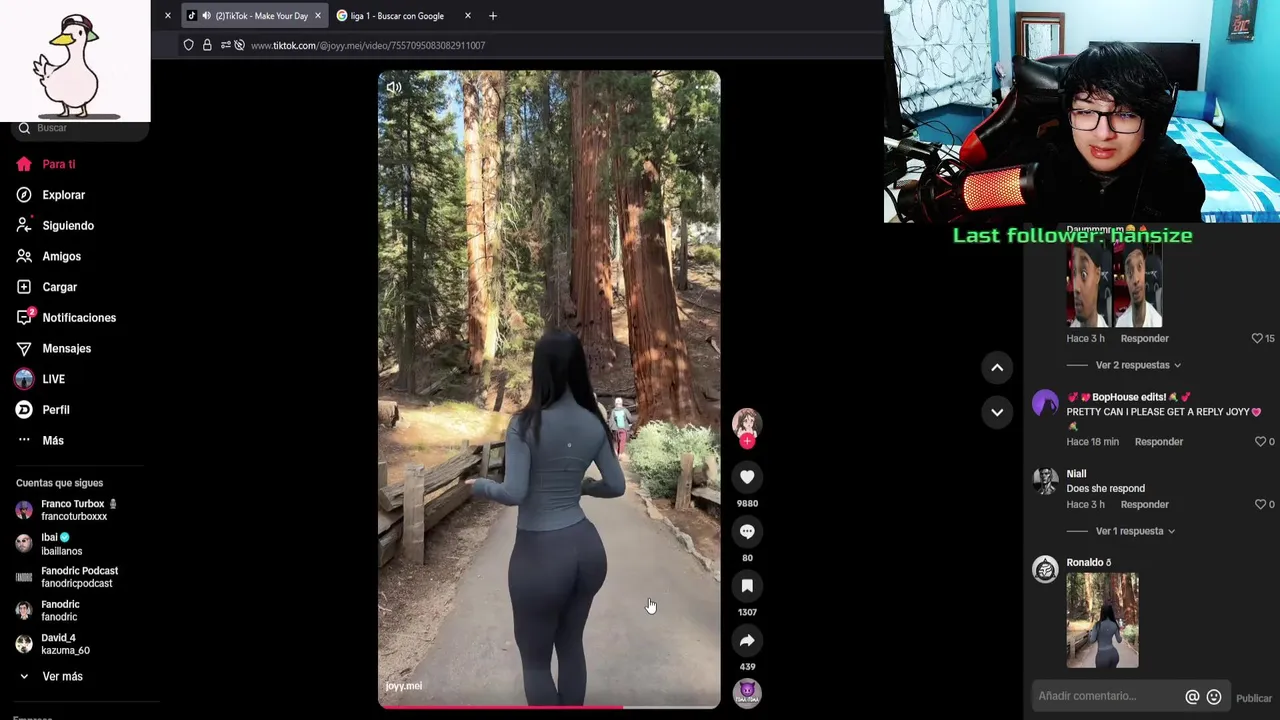Screen dimensions: 1280x720
Task: Open site permissions icon in address bar
Action: [226, 45]
